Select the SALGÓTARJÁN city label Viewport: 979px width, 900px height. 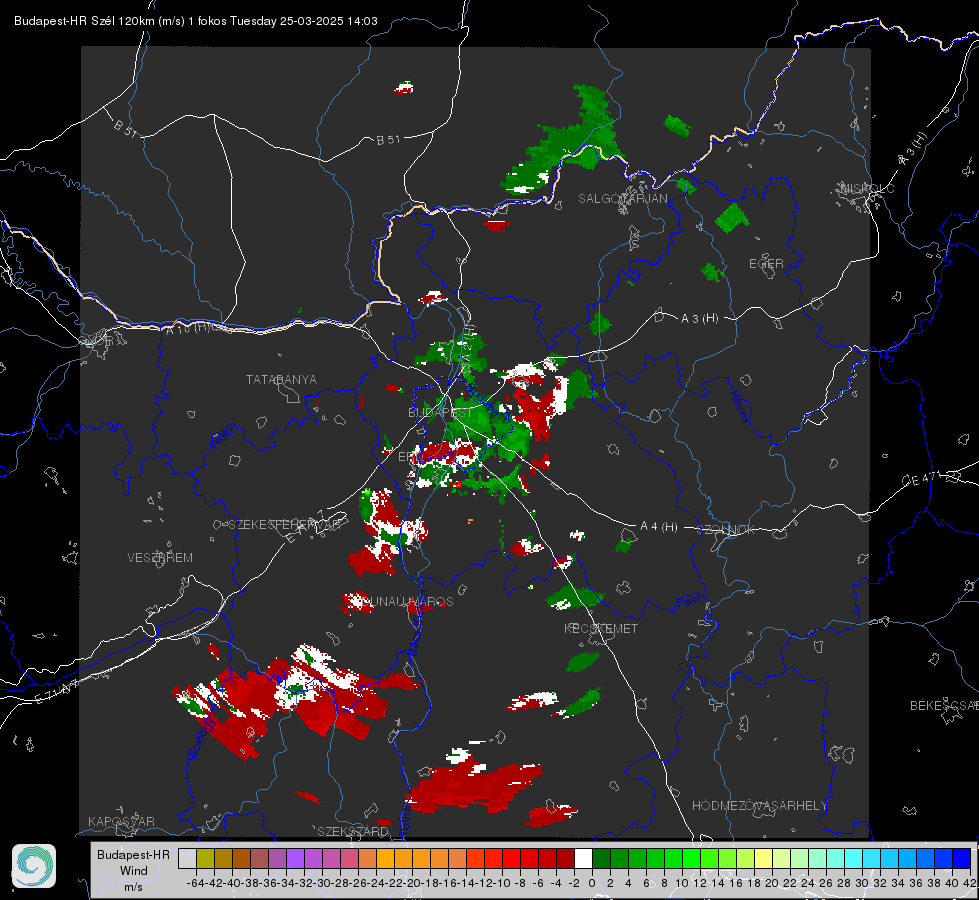(622, 199)
